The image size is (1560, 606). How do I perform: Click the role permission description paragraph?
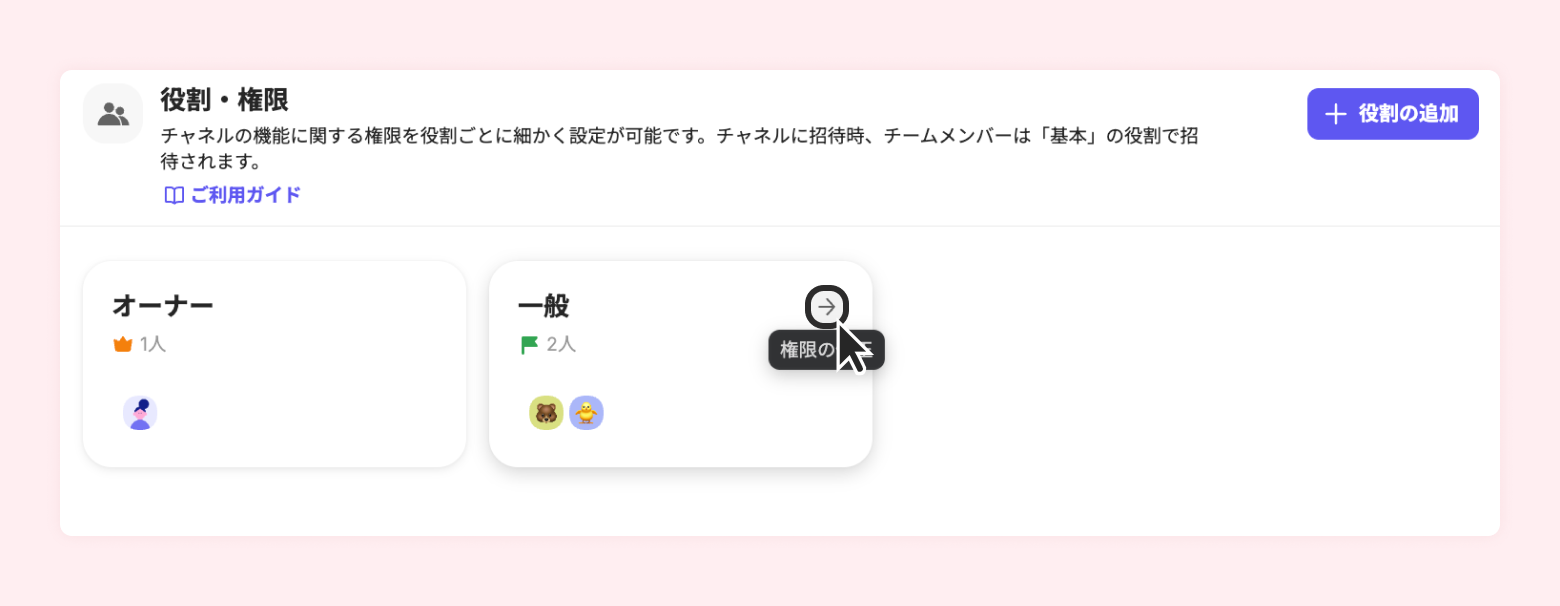680,148
